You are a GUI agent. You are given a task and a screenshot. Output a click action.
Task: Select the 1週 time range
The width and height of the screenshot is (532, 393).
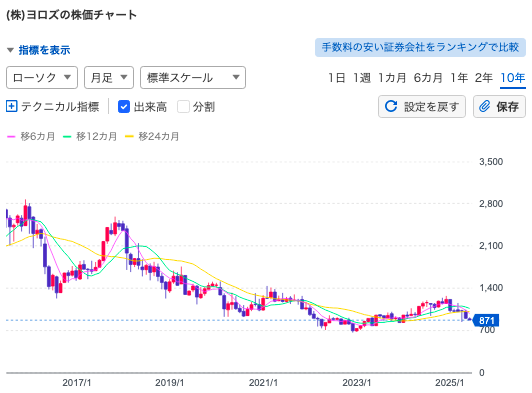[x=362, y=78]
